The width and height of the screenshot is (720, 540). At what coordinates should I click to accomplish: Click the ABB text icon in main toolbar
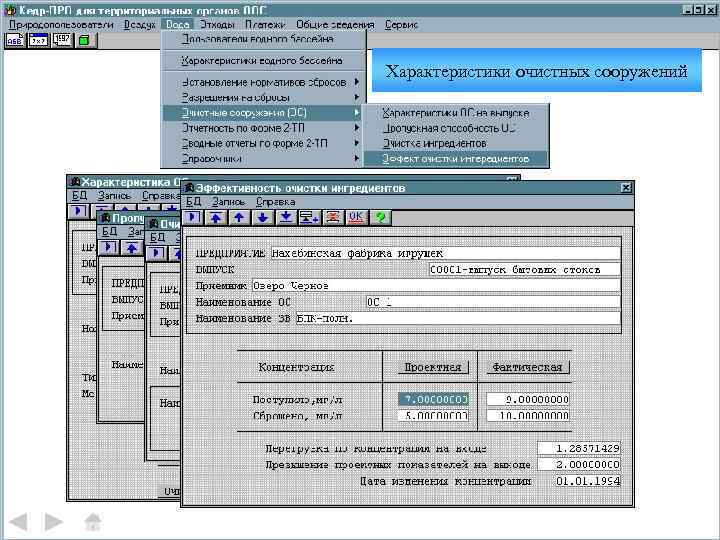point(14,40)
